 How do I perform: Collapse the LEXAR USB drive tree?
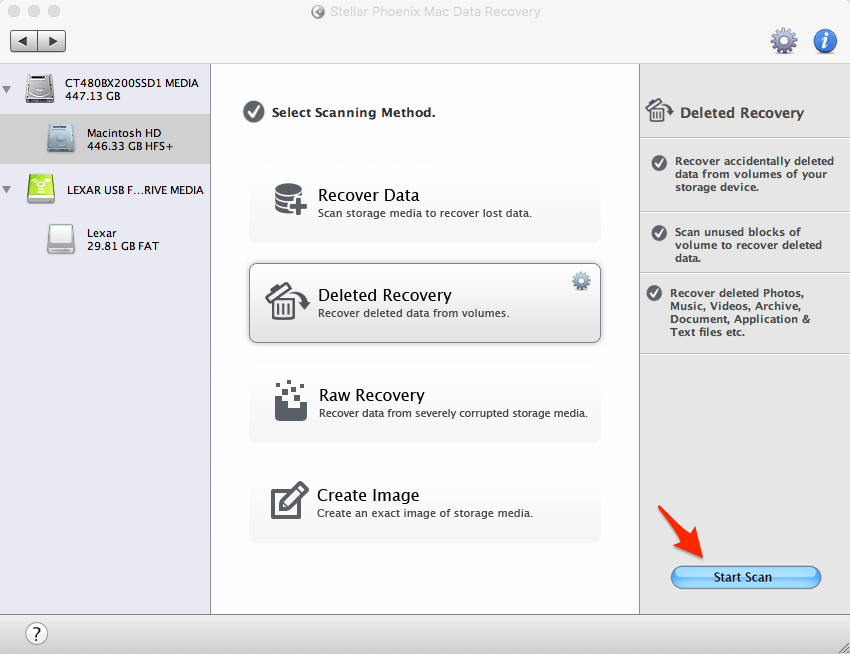coord(8,189)
